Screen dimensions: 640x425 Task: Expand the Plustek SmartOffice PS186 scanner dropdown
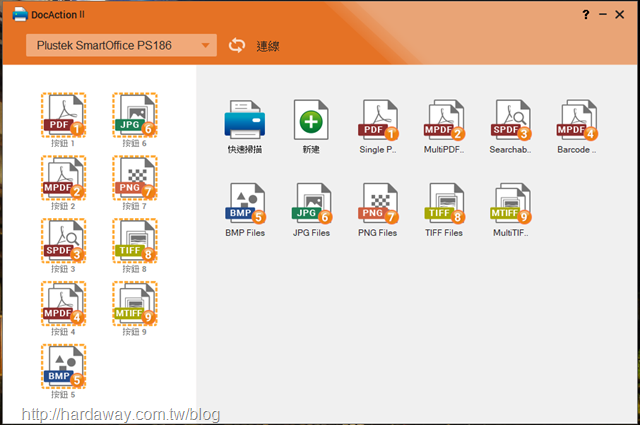[x=121, y=45]
